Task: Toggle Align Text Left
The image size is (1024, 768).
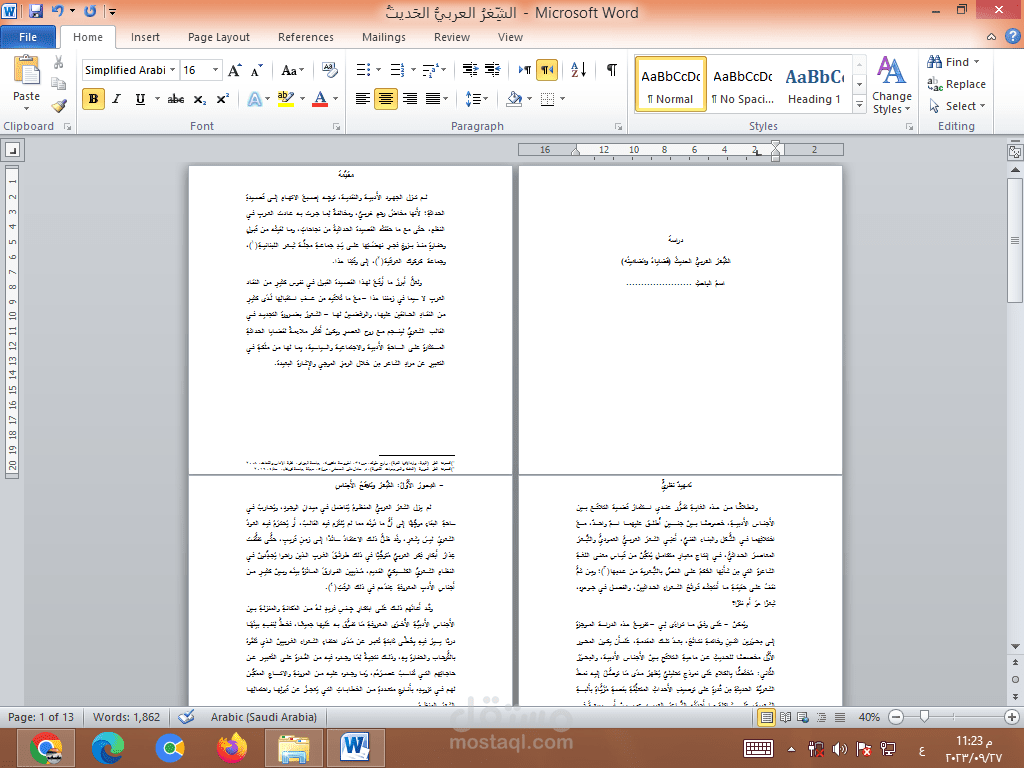Action: [x=362, y=99]
